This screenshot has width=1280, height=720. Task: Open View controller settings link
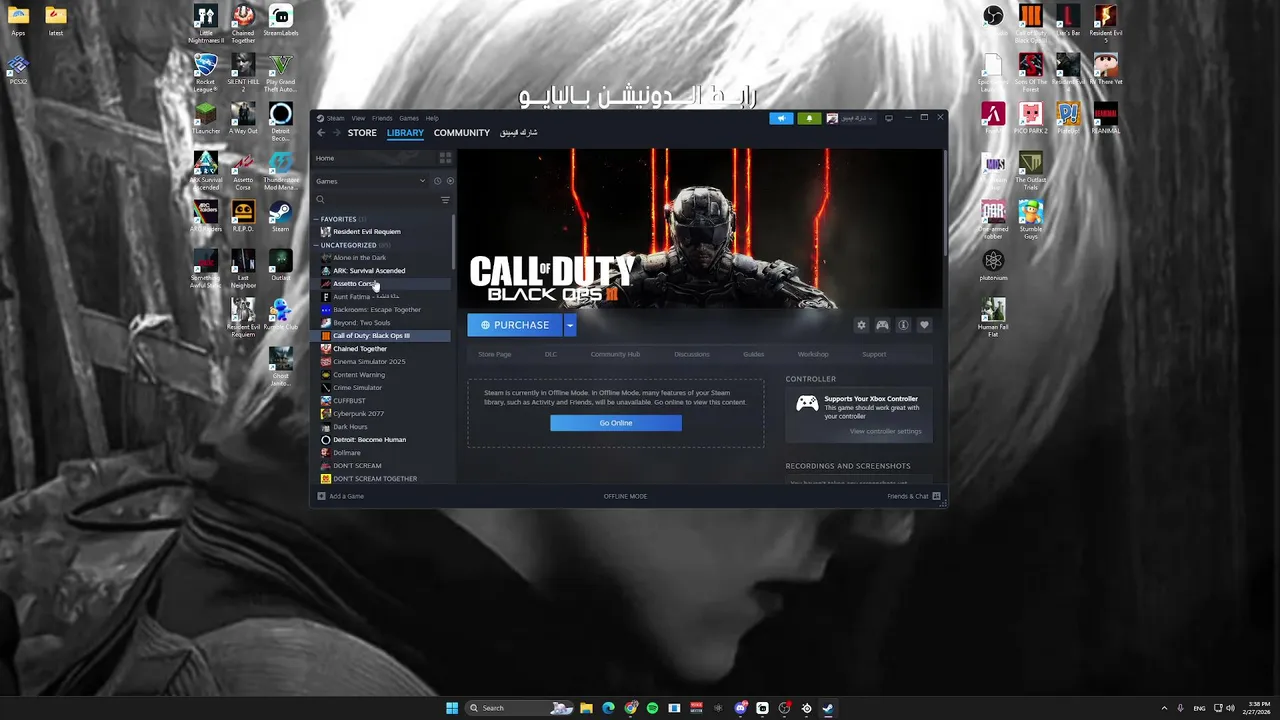(885, 431)
